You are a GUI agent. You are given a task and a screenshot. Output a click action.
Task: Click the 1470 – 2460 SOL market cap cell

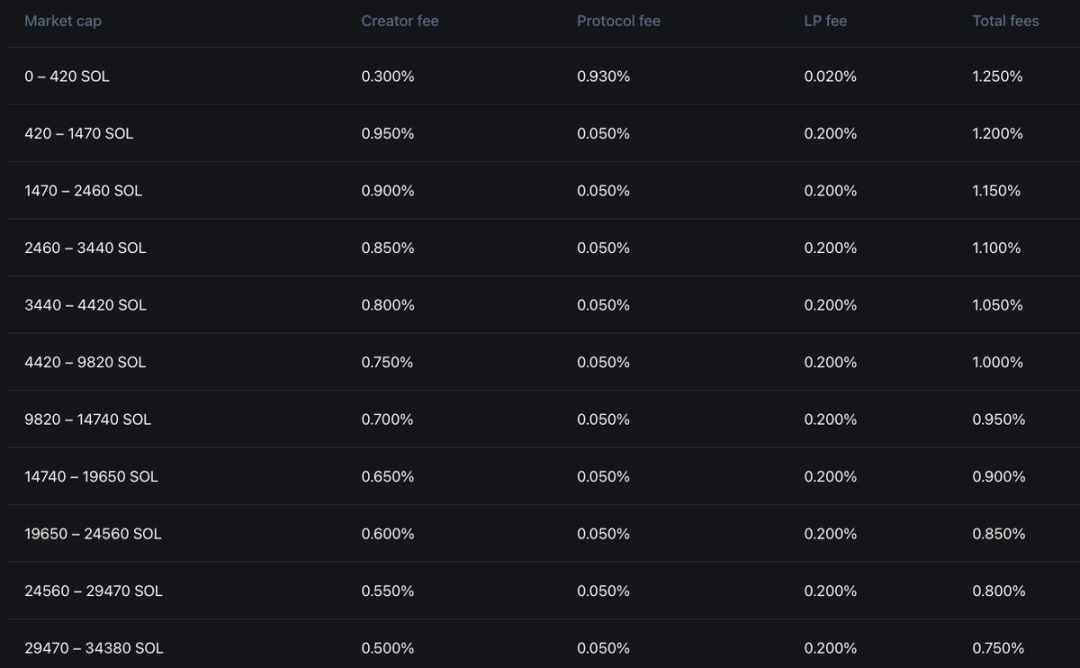(x=83, y=190)
